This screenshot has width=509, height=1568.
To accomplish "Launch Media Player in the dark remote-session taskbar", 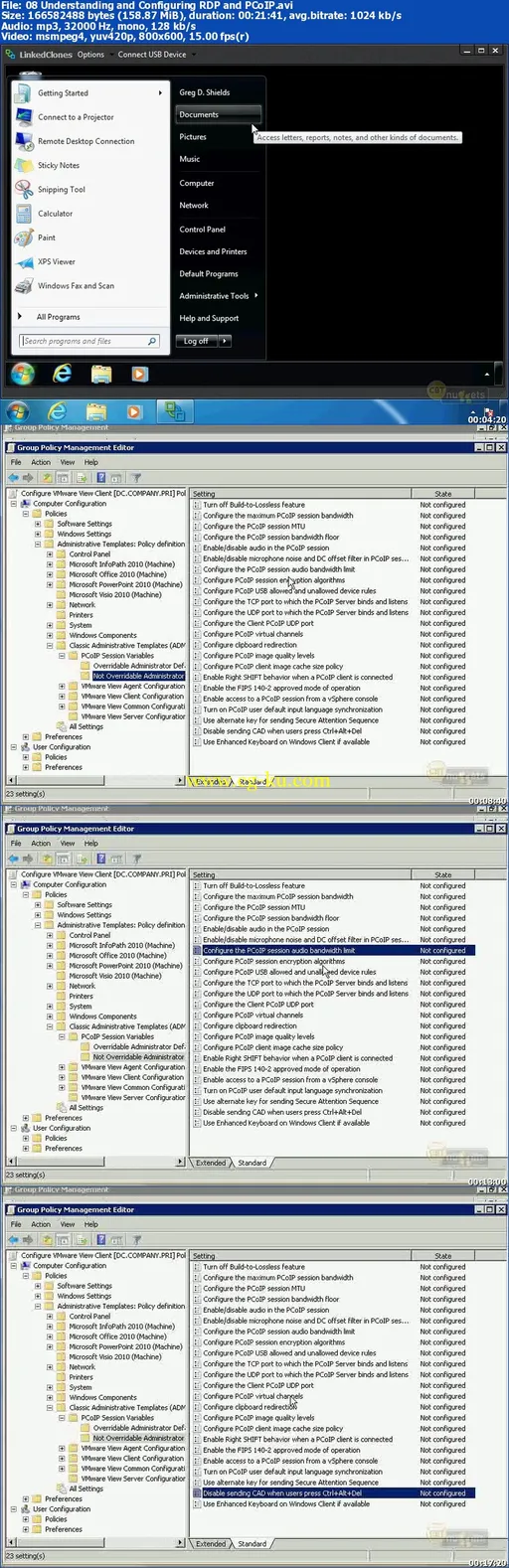I will [139, 375].
